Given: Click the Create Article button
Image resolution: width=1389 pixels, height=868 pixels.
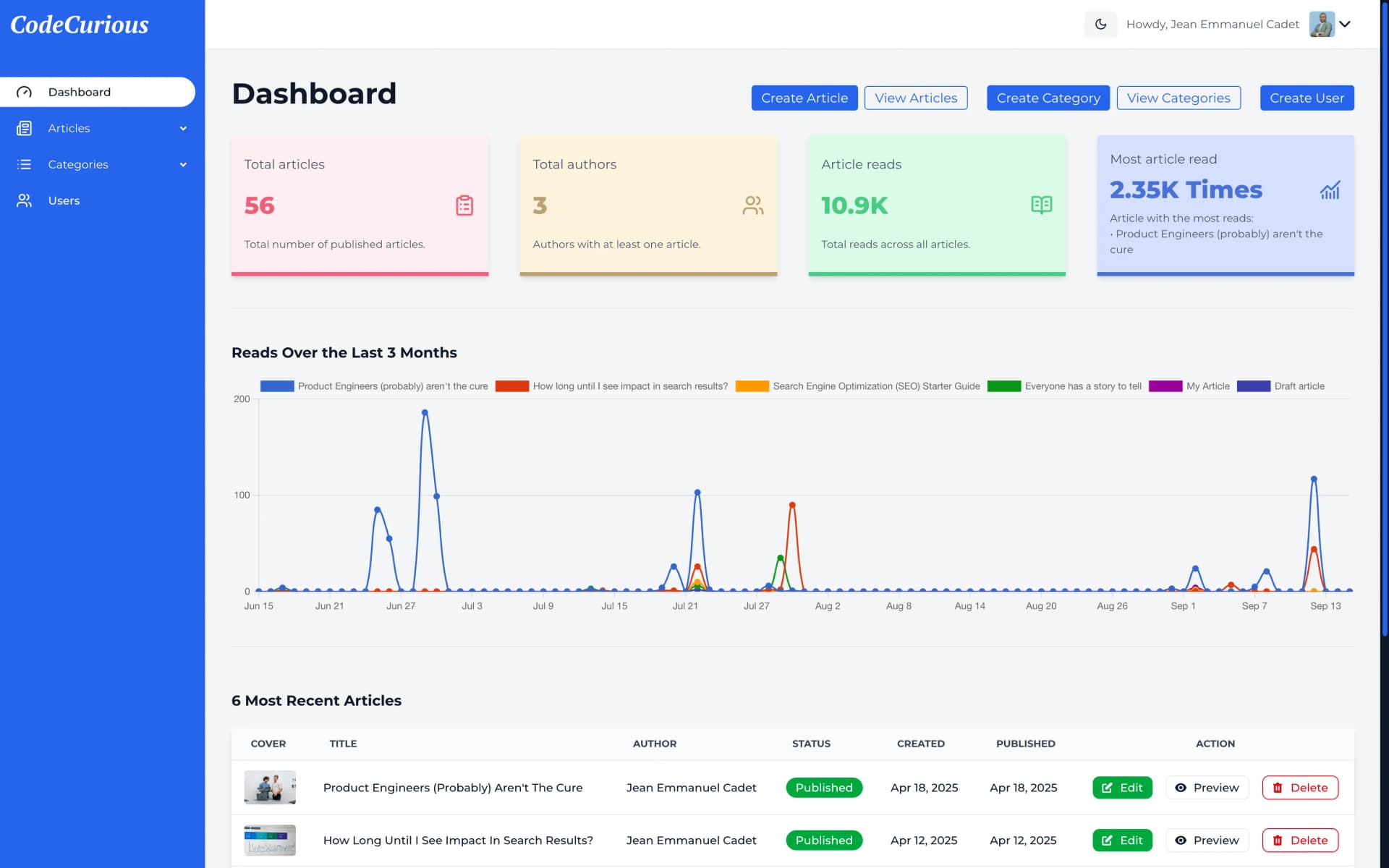Looking at the screenshot, I should pos(804,98).
